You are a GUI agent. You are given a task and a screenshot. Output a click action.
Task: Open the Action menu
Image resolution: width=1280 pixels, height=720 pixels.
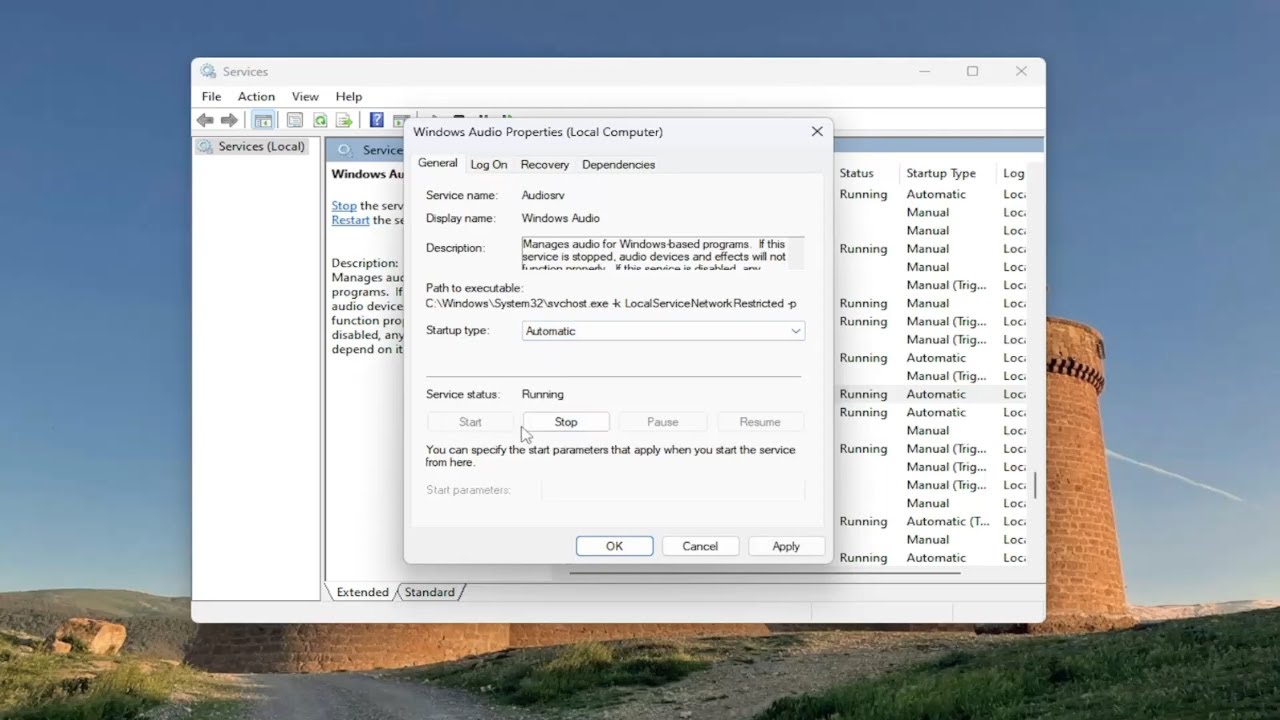(256, 96)
